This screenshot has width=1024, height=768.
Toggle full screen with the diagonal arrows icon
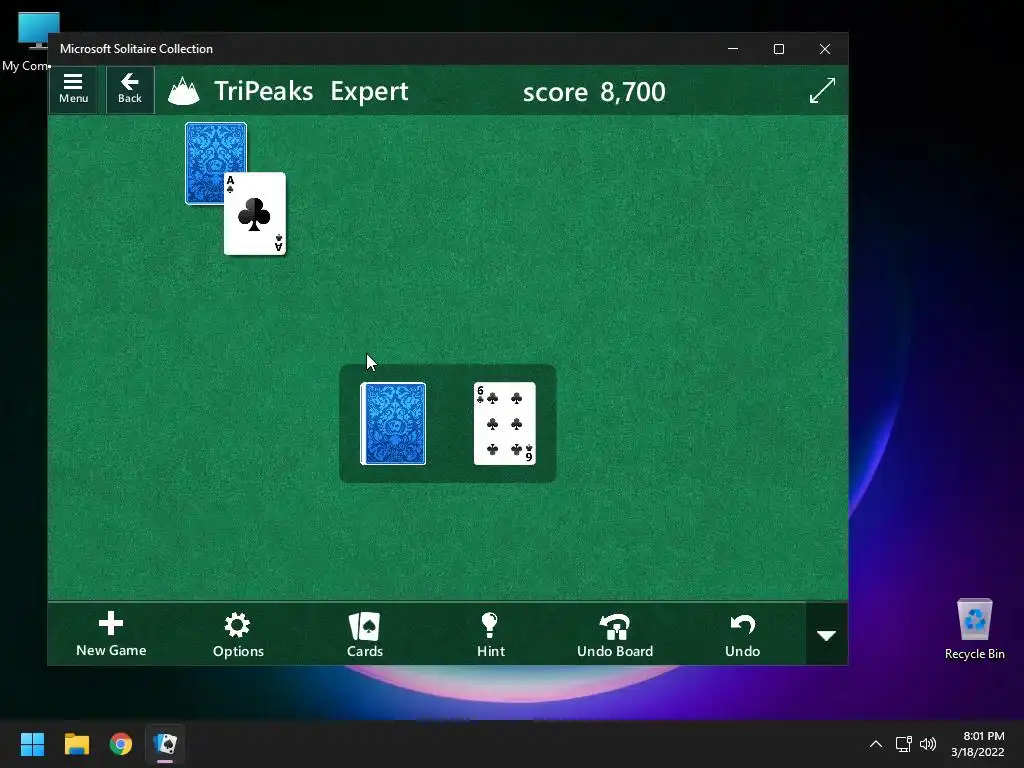(822, 90)
